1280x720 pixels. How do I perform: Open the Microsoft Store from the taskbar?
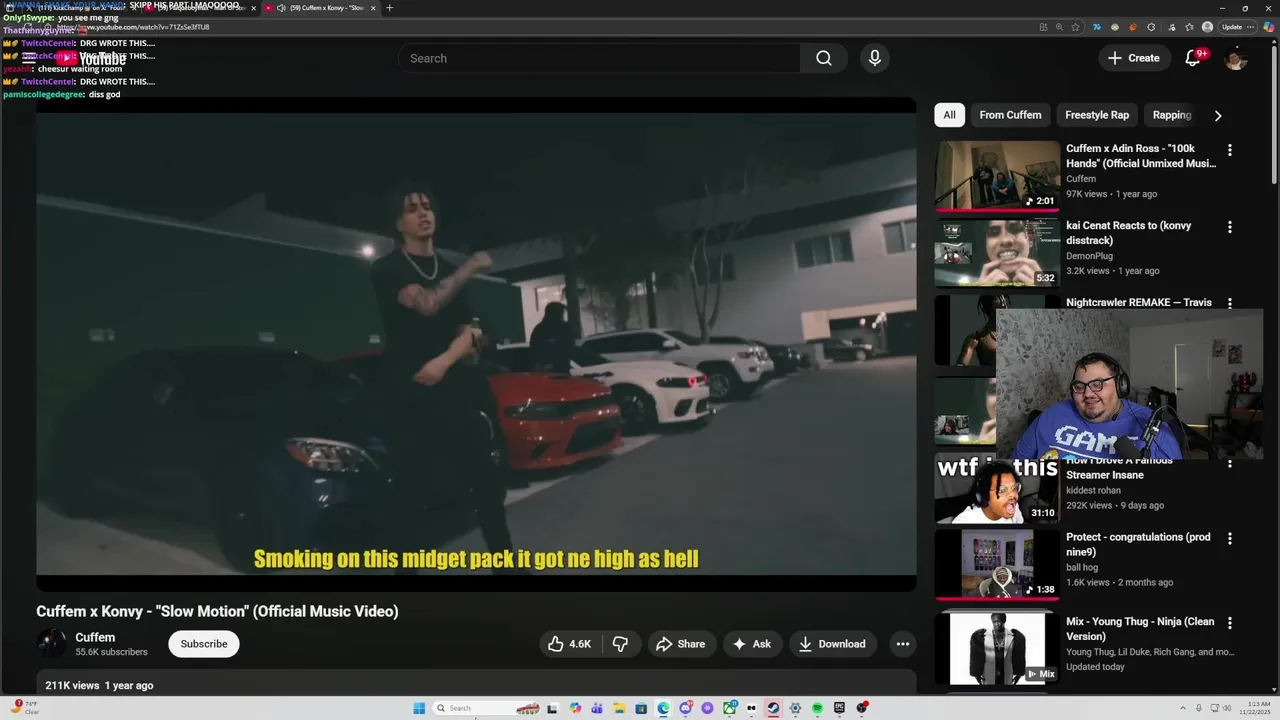641,708
